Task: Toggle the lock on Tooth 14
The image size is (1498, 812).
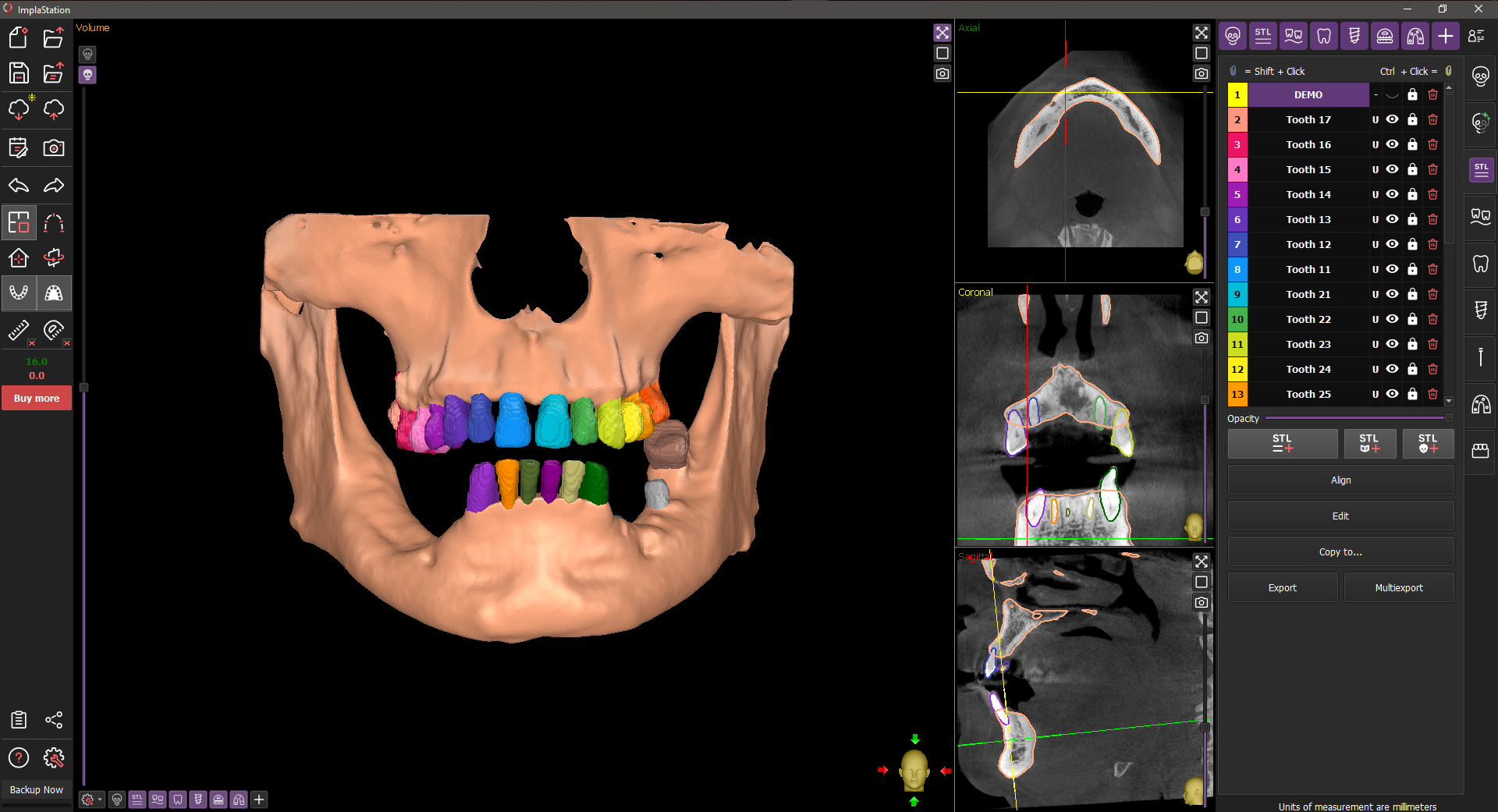Action: tap(1412, 194)
